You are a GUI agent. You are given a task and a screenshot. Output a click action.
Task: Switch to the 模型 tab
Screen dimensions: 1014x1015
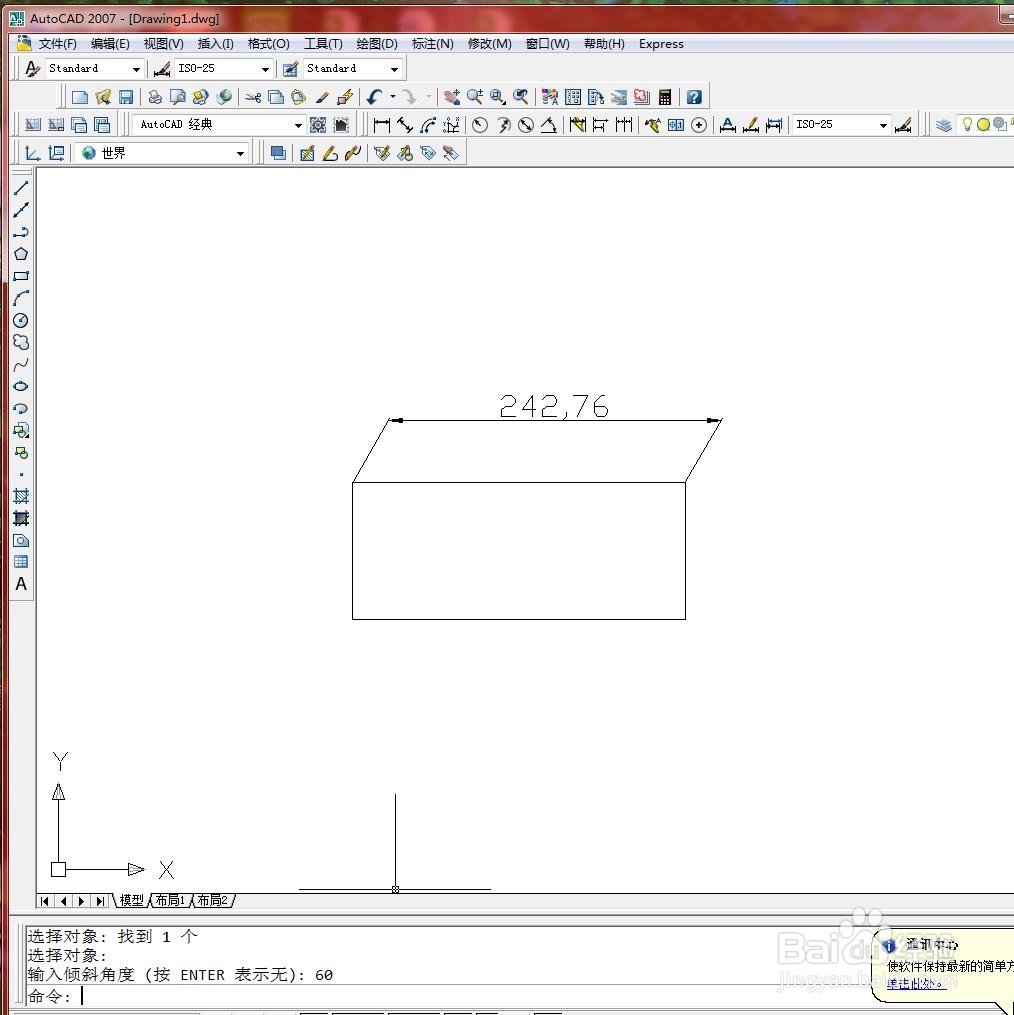coord(131,900)
